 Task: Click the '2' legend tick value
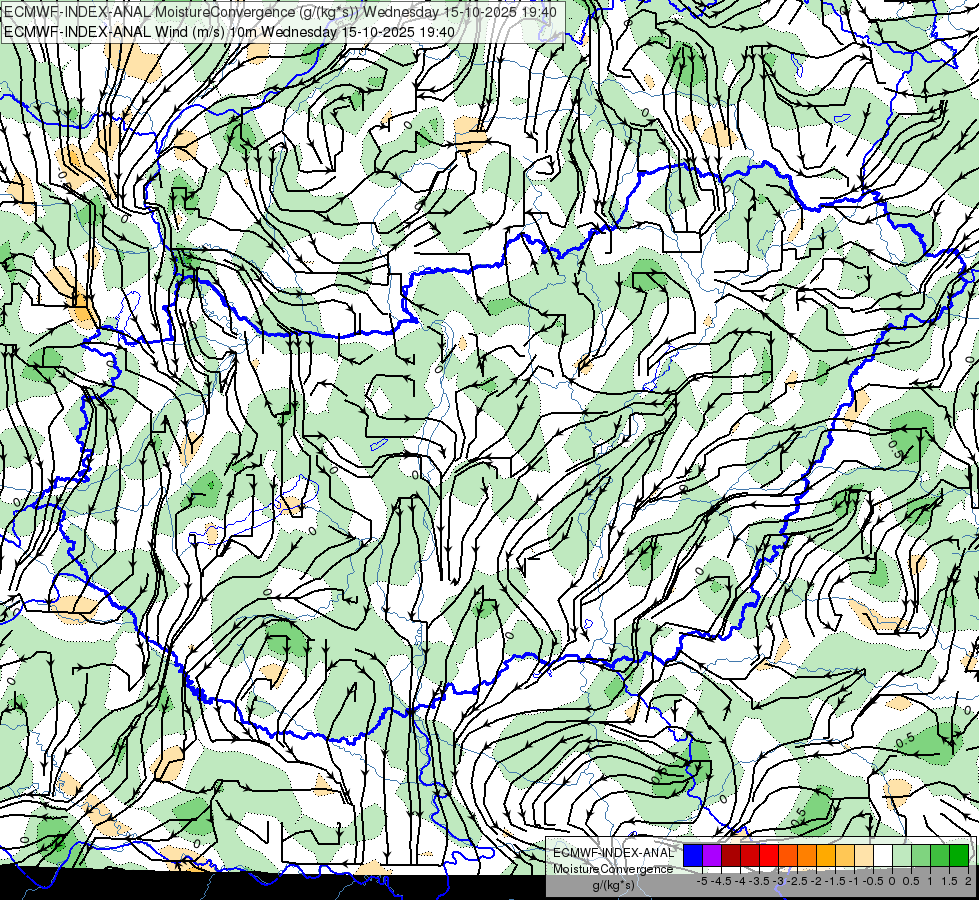[x=968, y=881]
